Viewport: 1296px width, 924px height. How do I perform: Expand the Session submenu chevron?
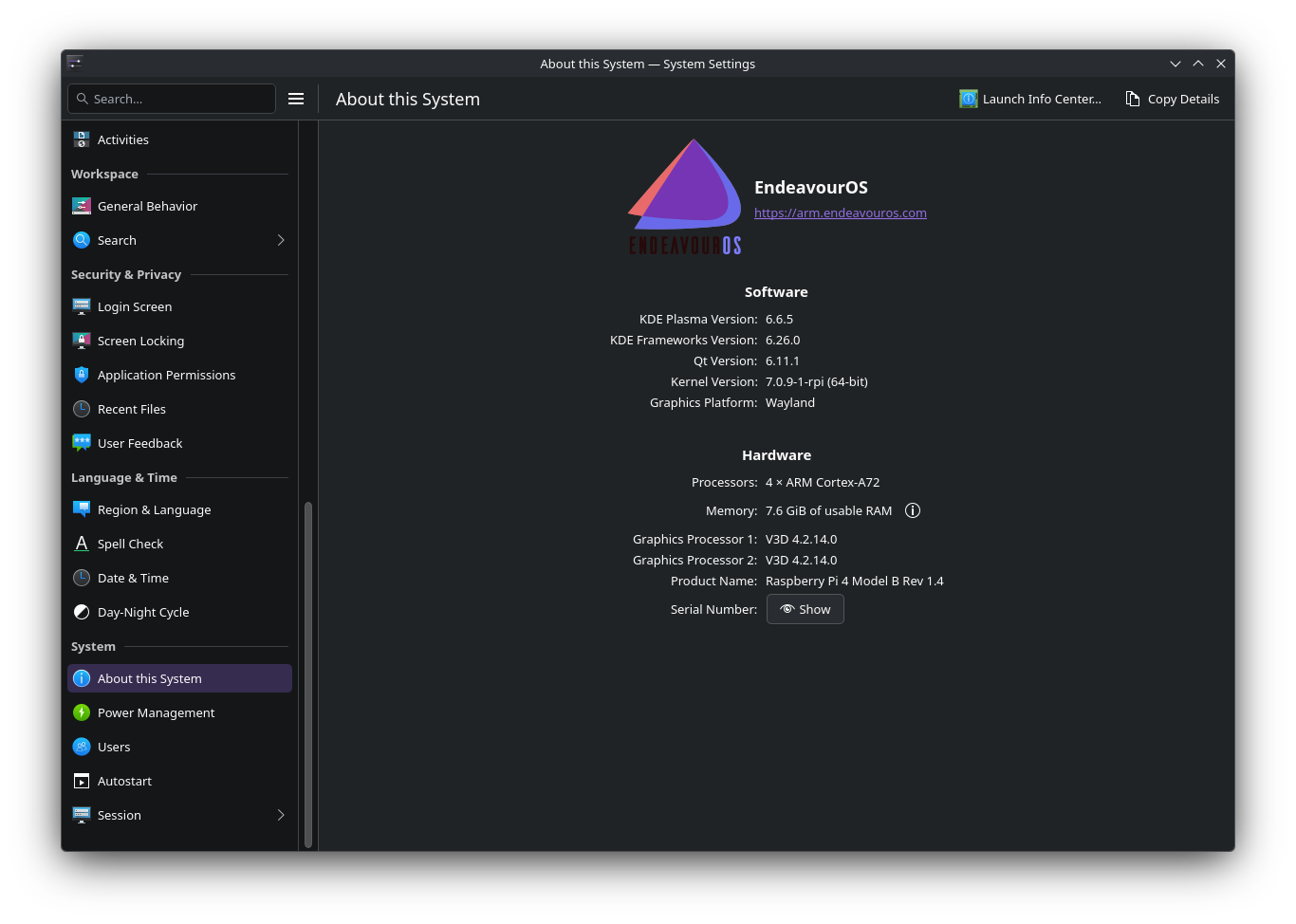click(281, 815)
